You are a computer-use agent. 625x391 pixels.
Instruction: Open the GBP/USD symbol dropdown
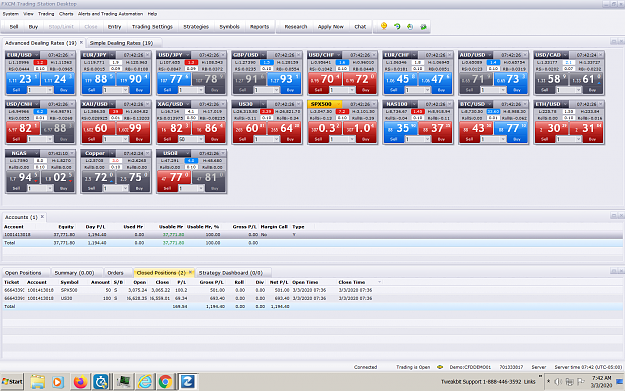(263, 55)
